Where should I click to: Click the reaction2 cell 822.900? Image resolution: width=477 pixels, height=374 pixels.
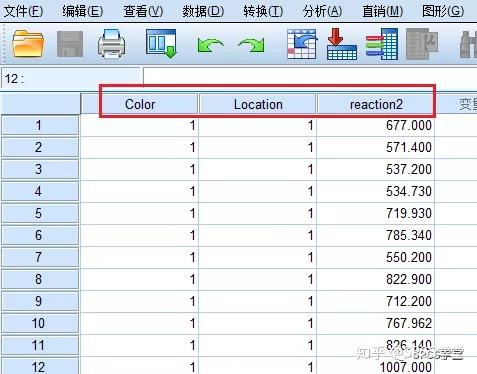pyautogui.click(x=376, y=279)
